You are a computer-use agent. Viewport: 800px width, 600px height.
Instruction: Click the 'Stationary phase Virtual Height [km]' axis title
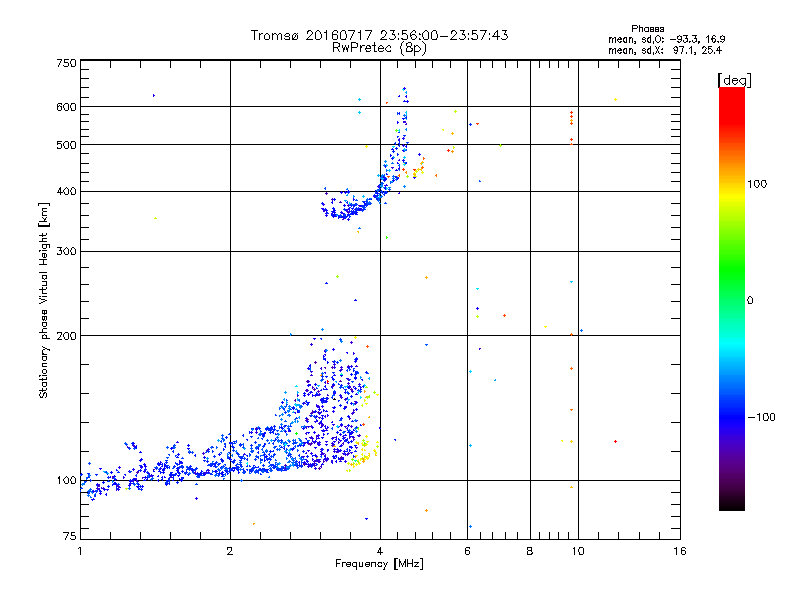(43, 301)
